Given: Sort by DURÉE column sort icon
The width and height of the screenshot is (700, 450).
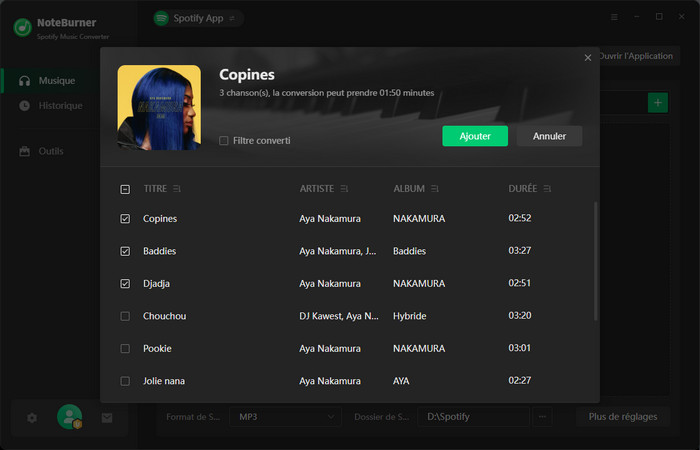Looking at the screenshot, I should pyautogui.click(x=547, y=189).
